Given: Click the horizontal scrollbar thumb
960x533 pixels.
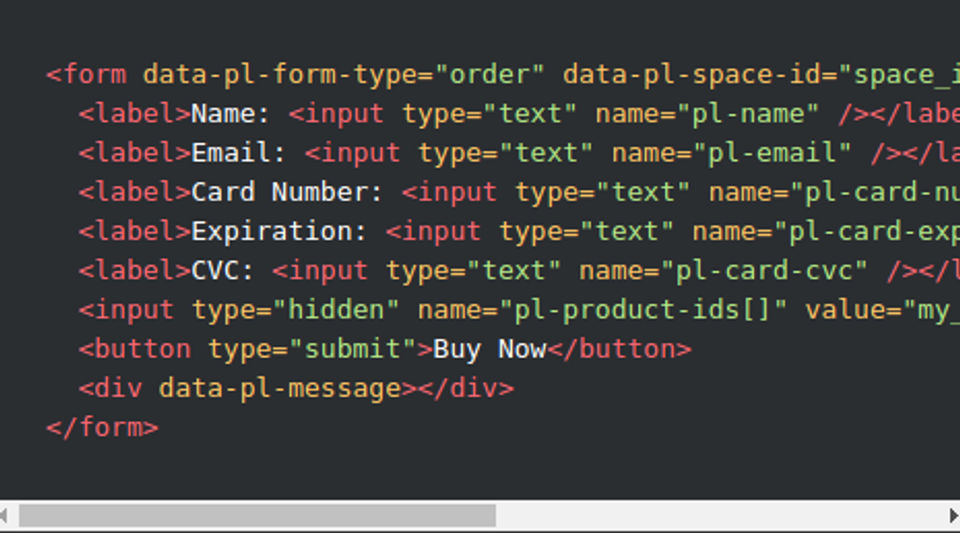Looking at the screenshot, I should tap(257, 515).
